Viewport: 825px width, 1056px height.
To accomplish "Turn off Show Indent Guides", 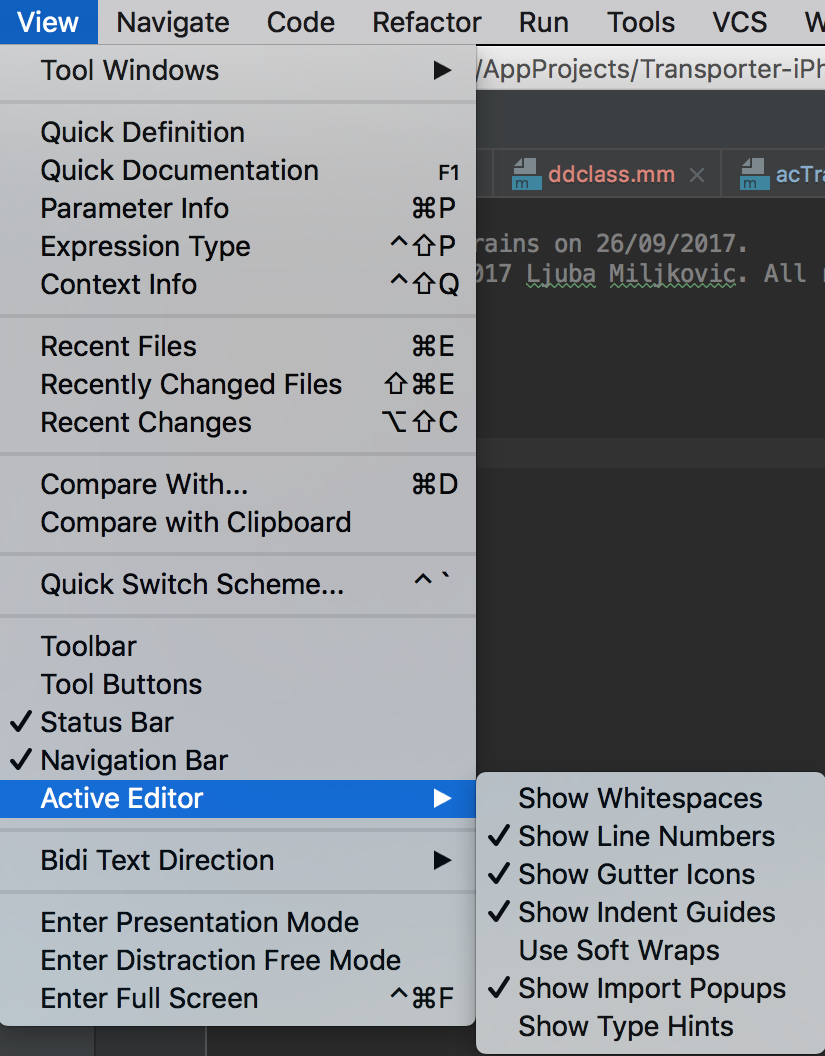I will (x=646, y=912).
